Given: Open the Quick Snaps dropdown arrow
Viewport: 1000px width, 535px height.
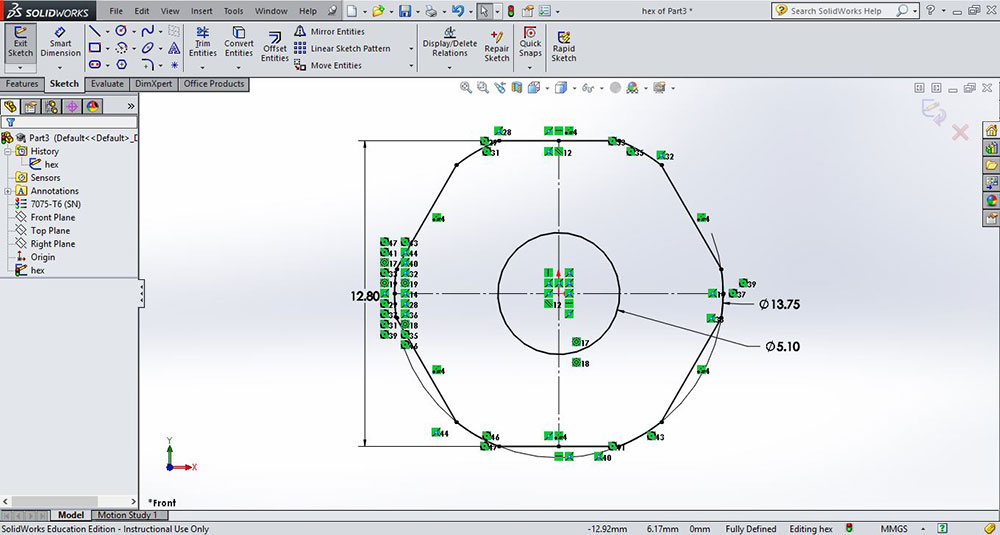Looking at the screenshot, I should pyautogui.click(x=530, y=68).
